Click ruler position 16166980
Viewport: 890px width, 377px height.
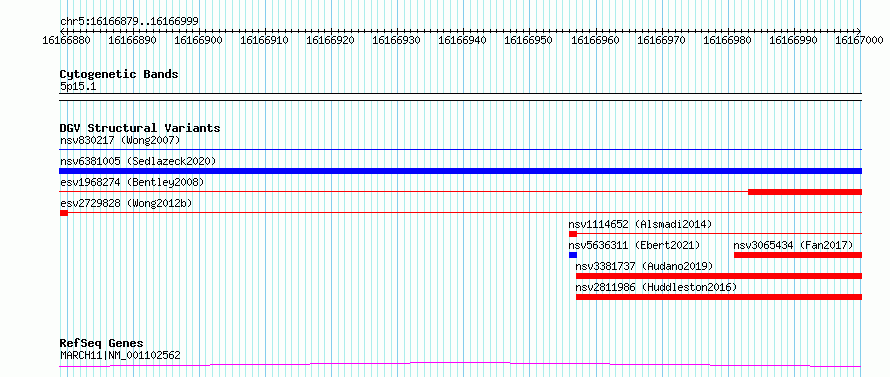click(728, 40)
